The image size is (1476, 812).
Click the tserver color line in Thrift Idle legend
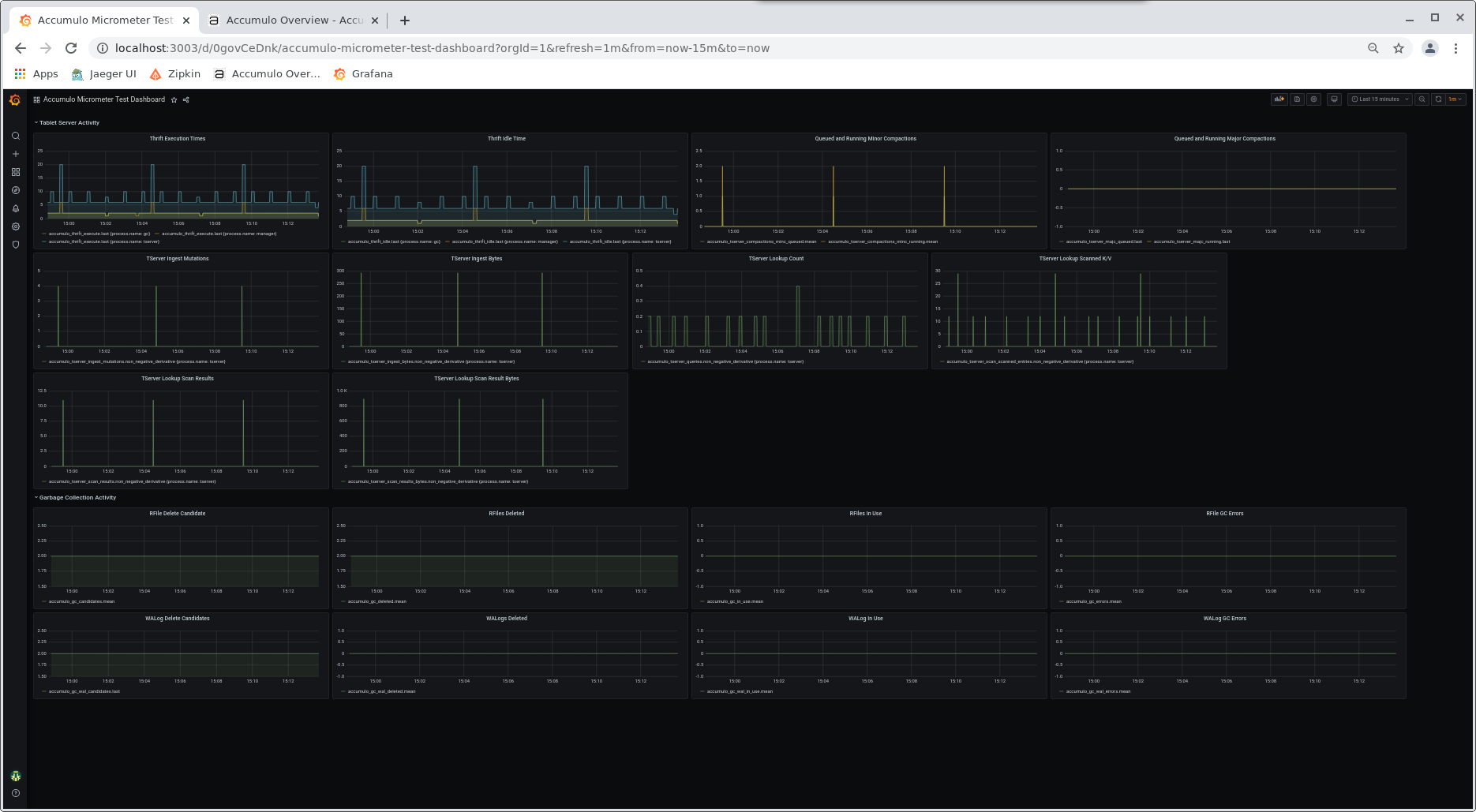coord(566,241)
